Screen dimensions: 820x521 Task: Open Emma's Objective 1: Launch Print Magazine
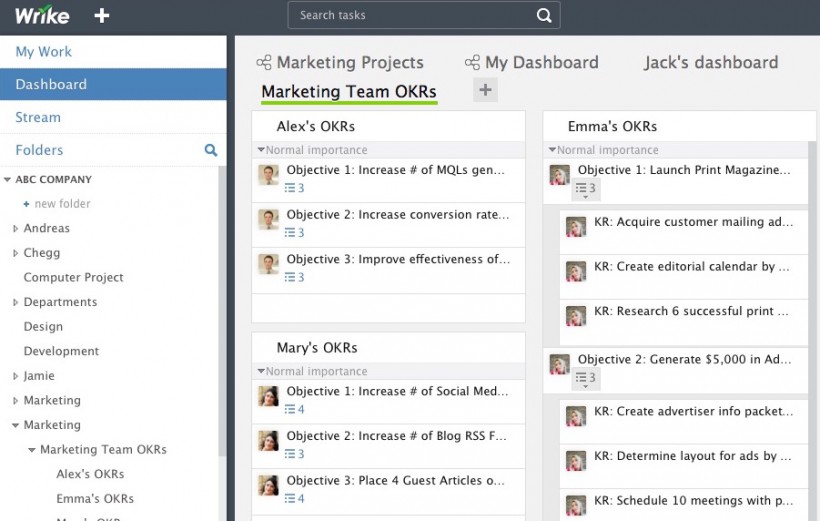tap(684, 170)
